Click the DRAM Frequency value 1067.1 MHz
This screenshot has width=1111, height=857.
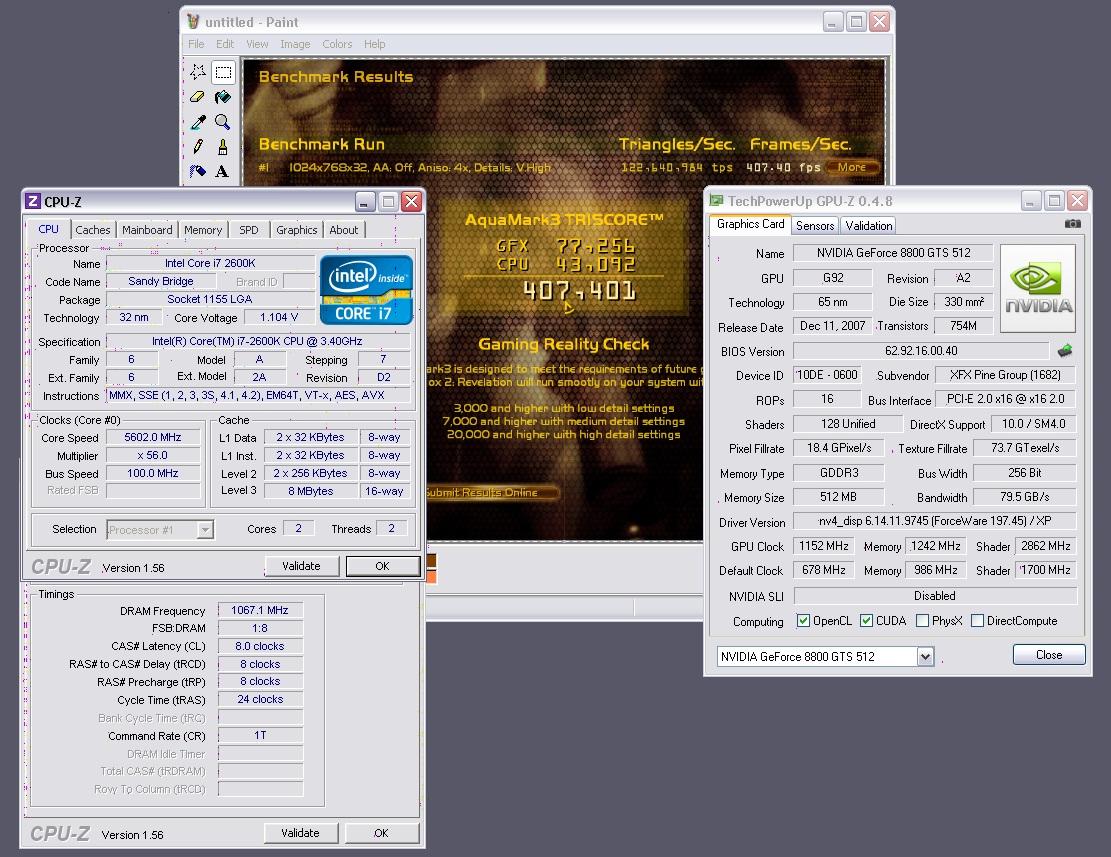click(260, 611)
